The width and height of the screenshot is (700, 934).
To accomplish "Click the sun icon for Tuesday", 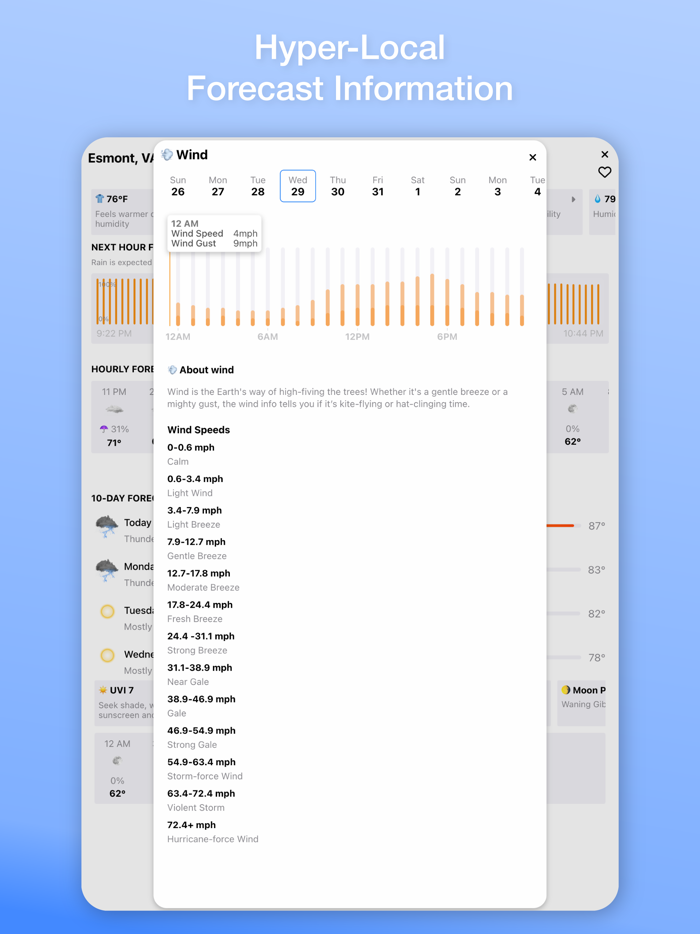I will (107, 612).
